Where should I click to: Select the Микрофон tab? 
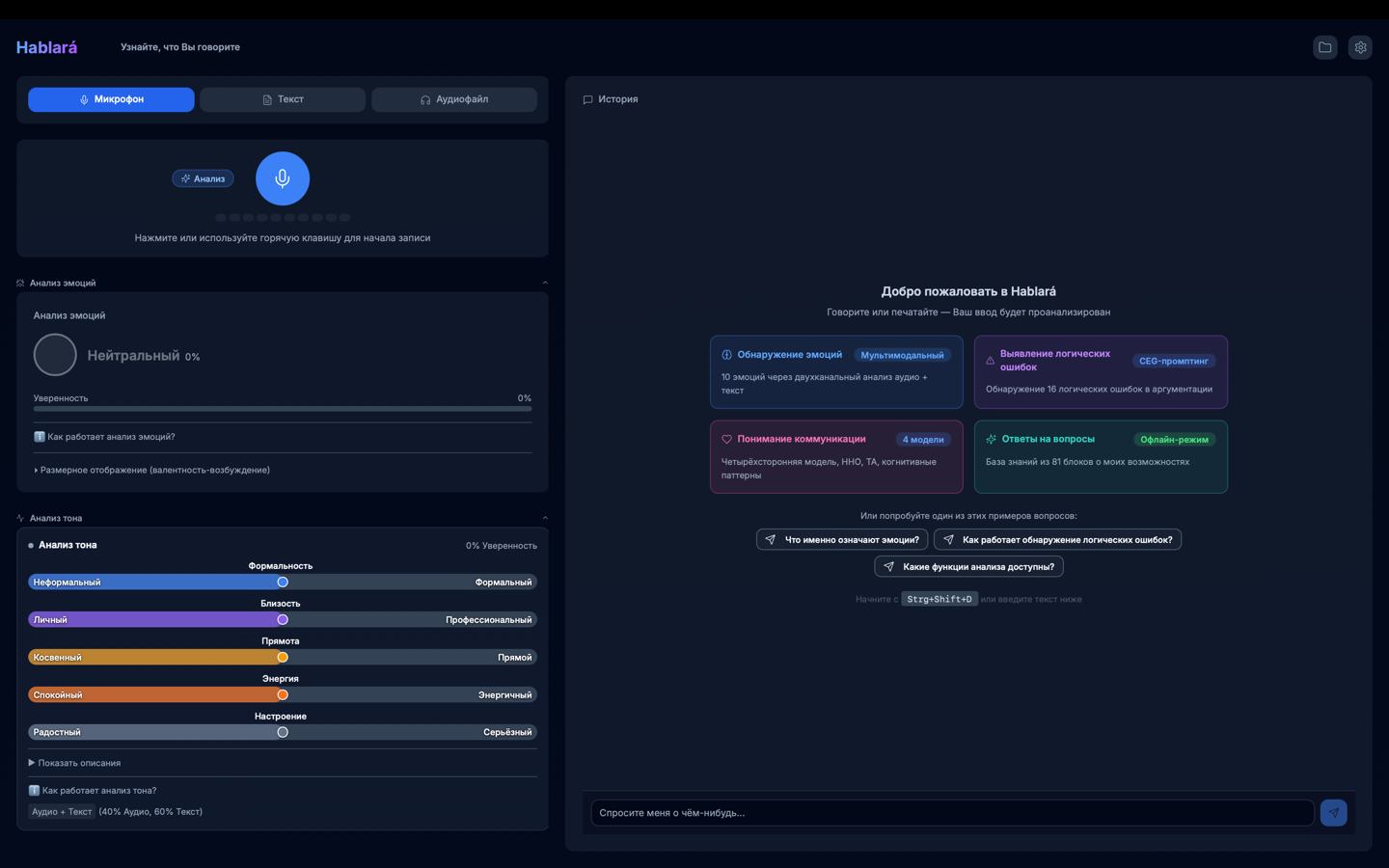tap(111, 99)
